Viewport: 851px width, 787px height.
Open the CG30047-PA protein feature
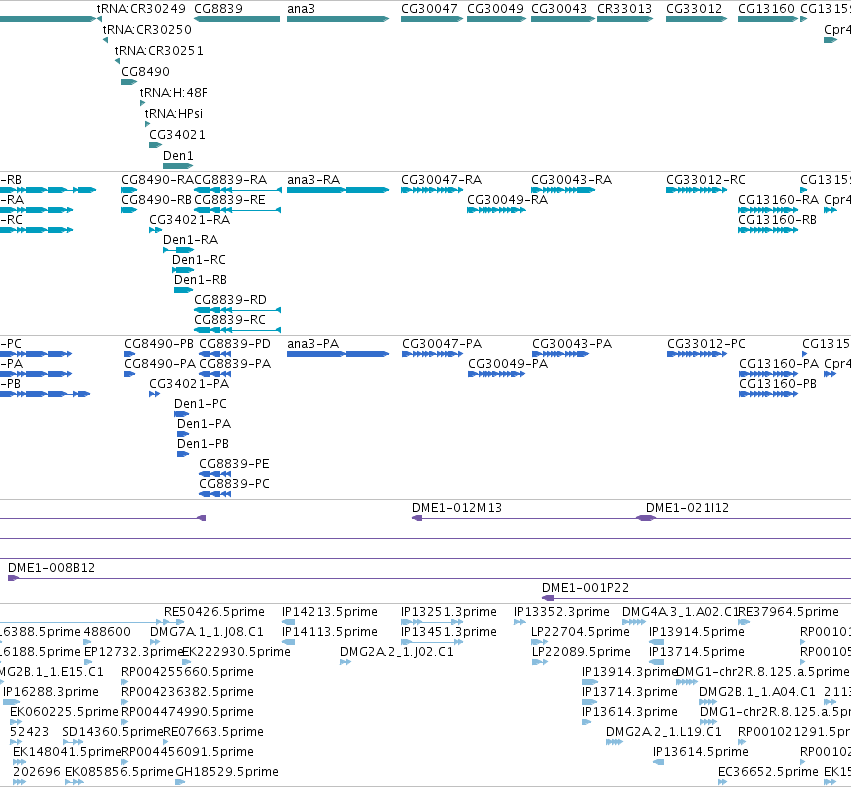433,354
